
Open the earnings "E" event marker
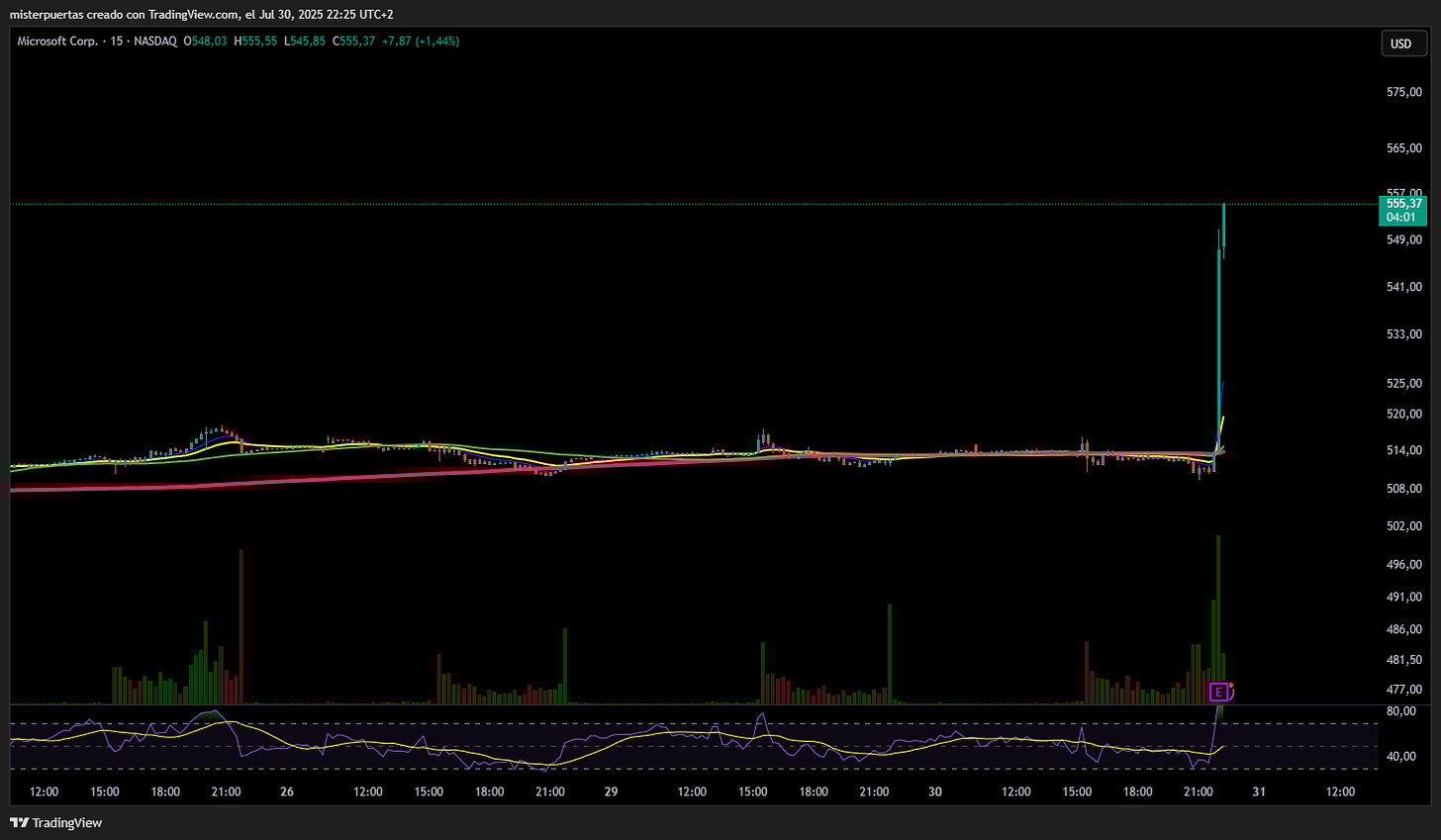1219,691
